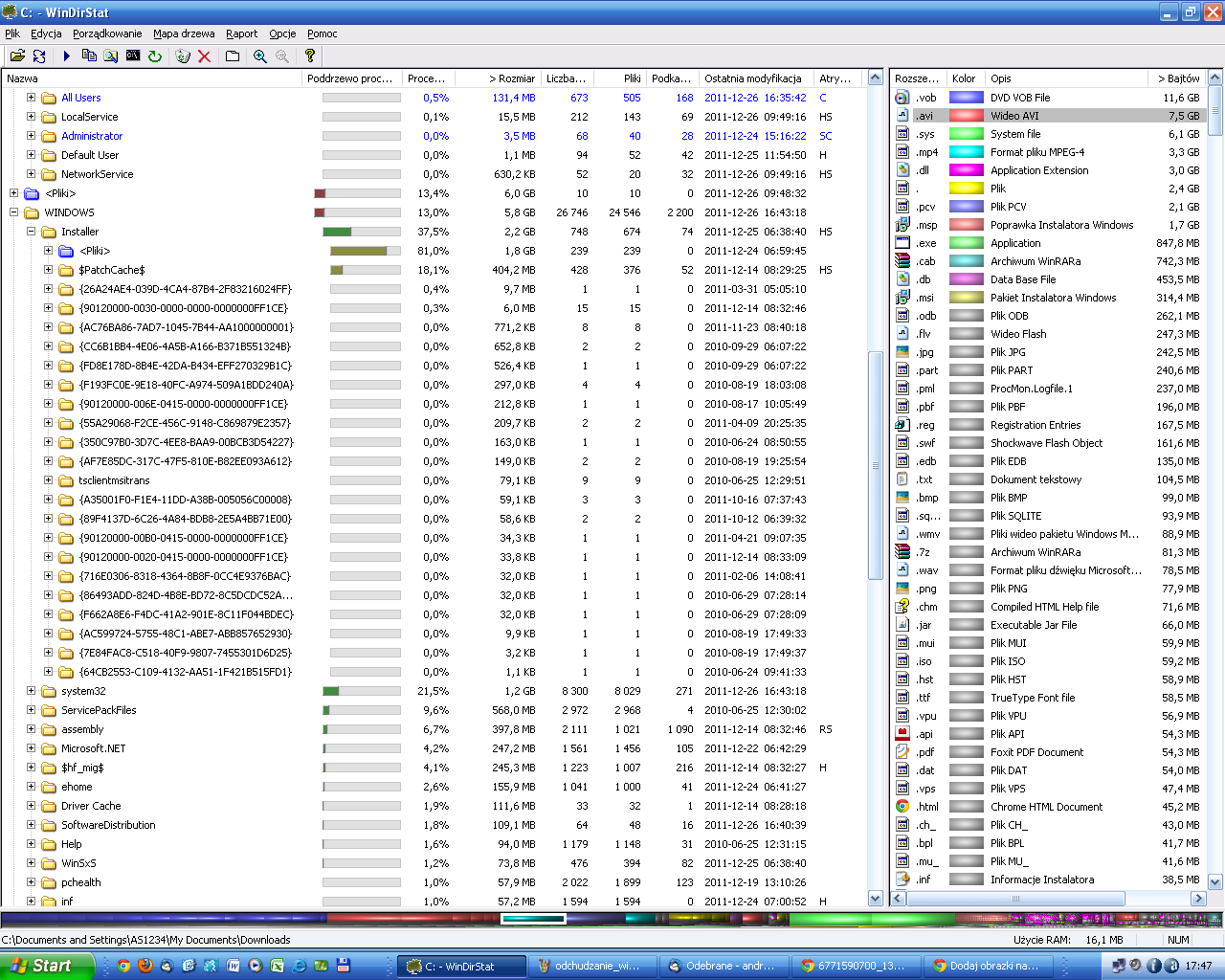
Task: Click the extension list horizontal scroll right arrow
Action: coord(1199,898)
